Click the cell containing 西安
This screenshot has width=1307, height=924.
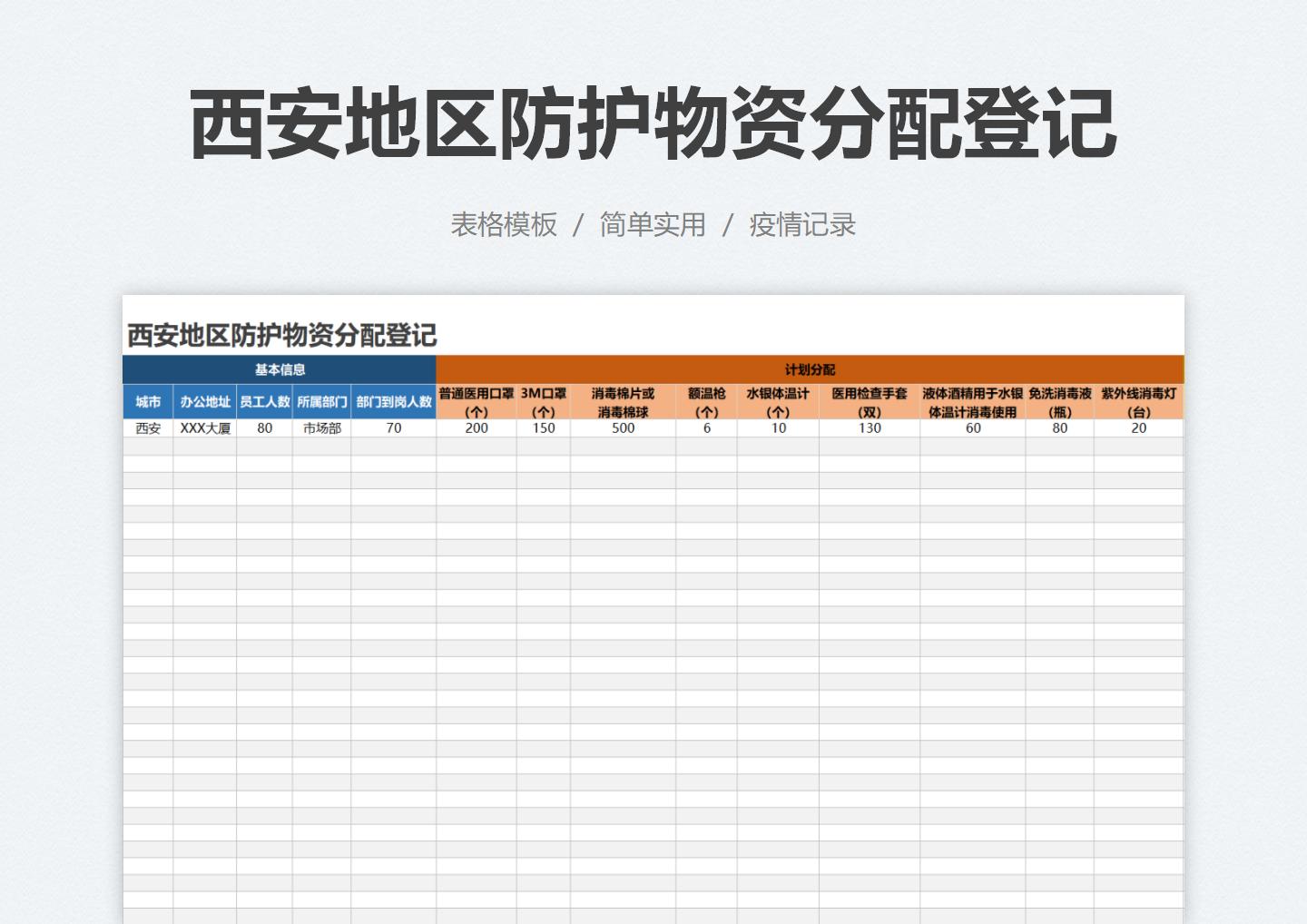tap(147, 428)
